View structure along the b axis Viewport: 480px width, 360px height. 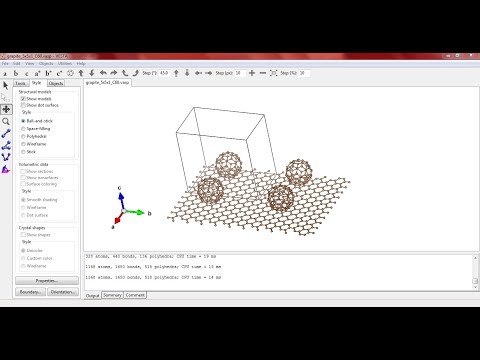pyautogui.click(x=16, y=73)
